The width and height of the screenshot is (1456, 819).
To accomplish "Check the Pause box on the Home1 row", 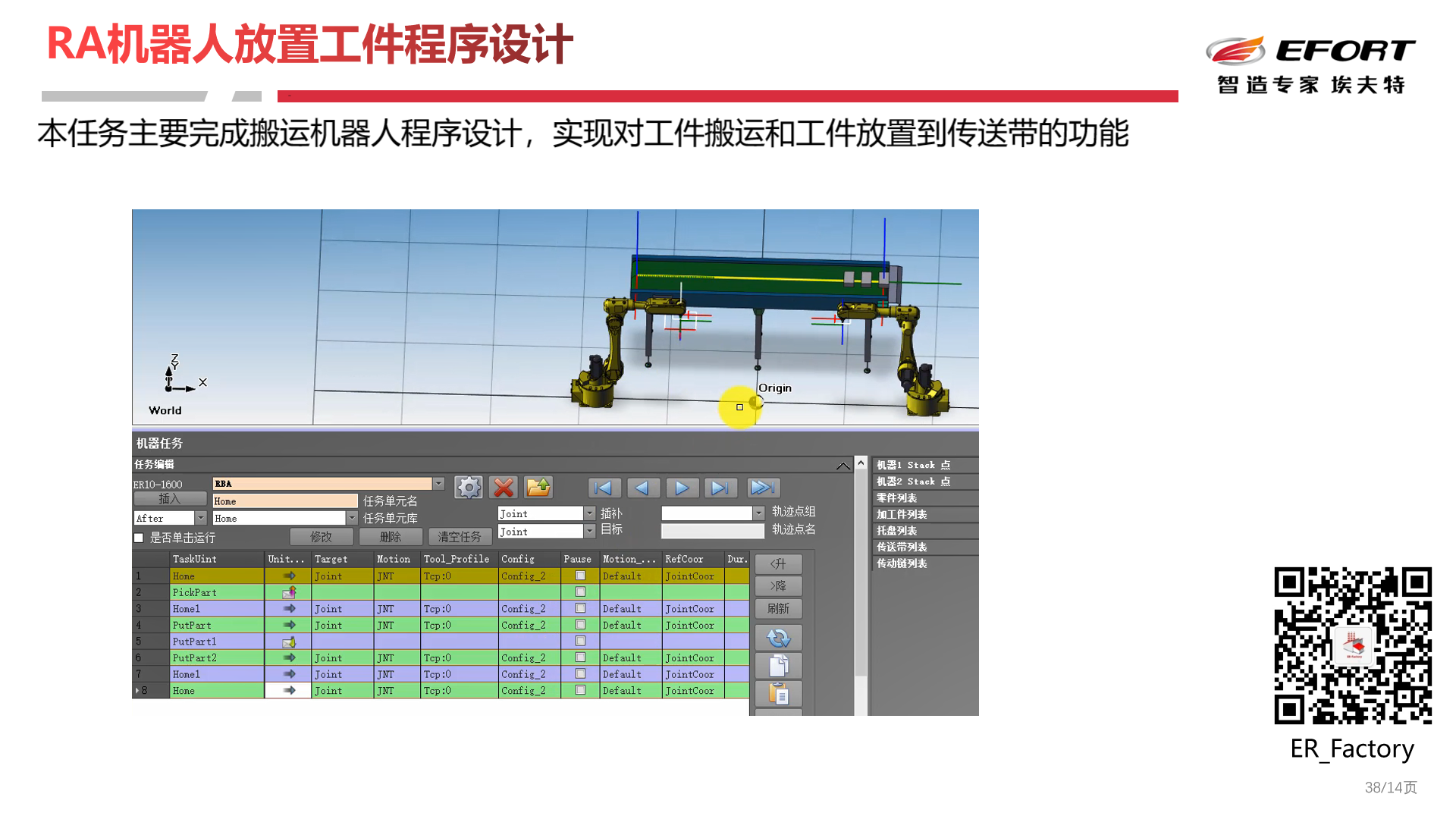I will click(x=579, y=608).
